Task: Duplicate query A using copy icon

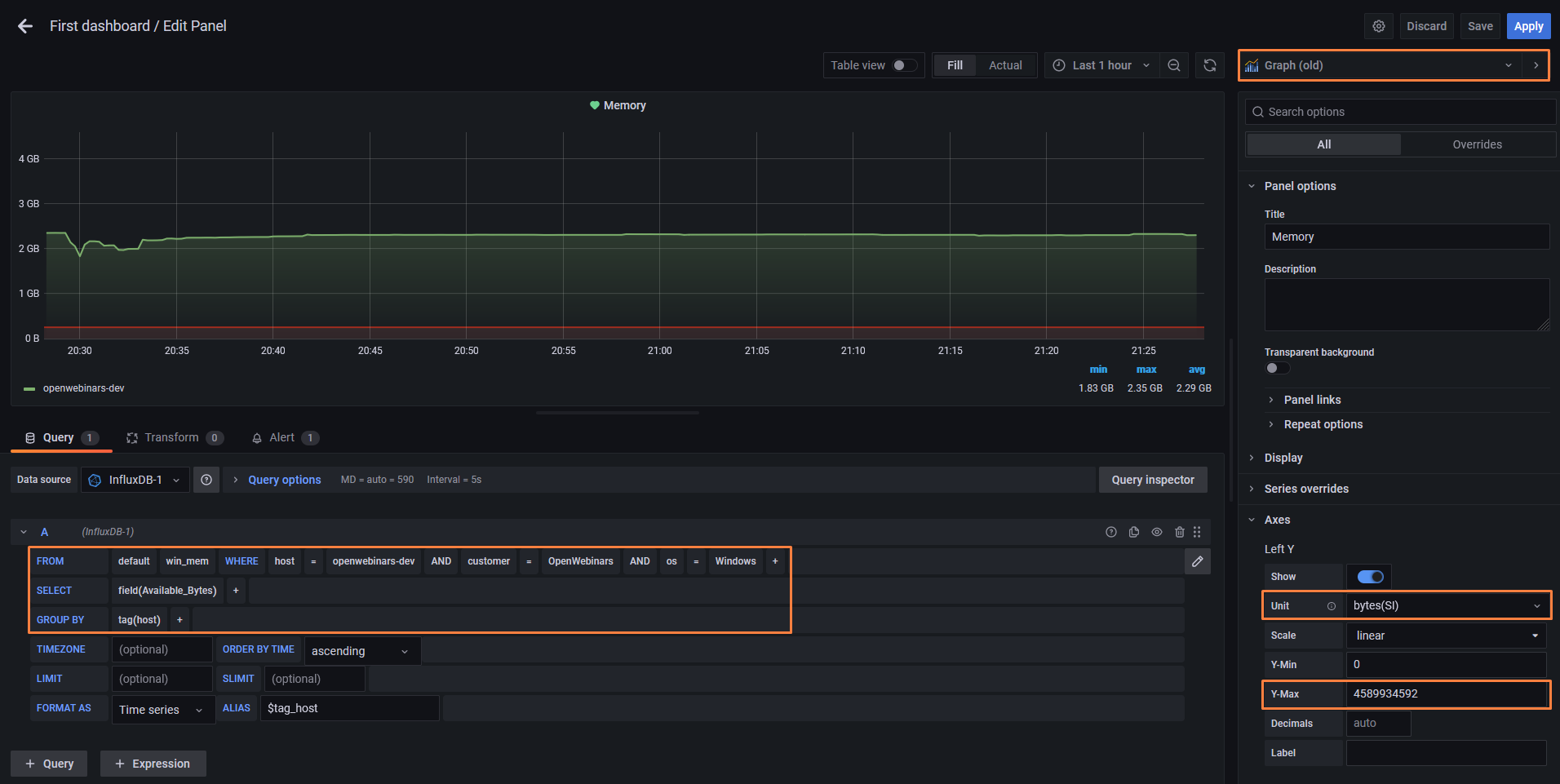Action: pyautogui.click(x=1134, y=531)
